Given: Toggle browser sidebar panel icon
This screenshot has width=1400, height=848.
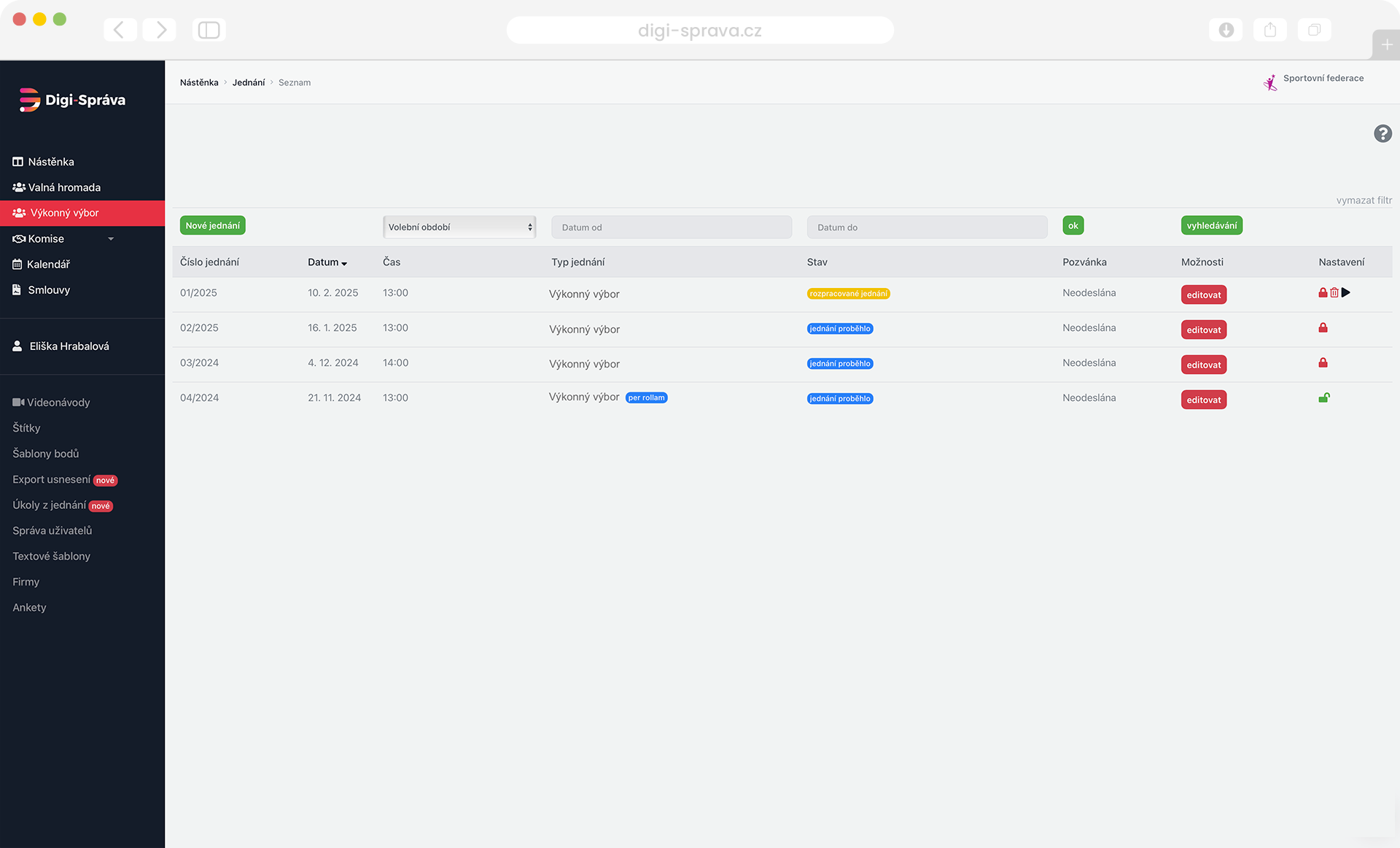Looking at the screenshot, I should pos(209,30).
